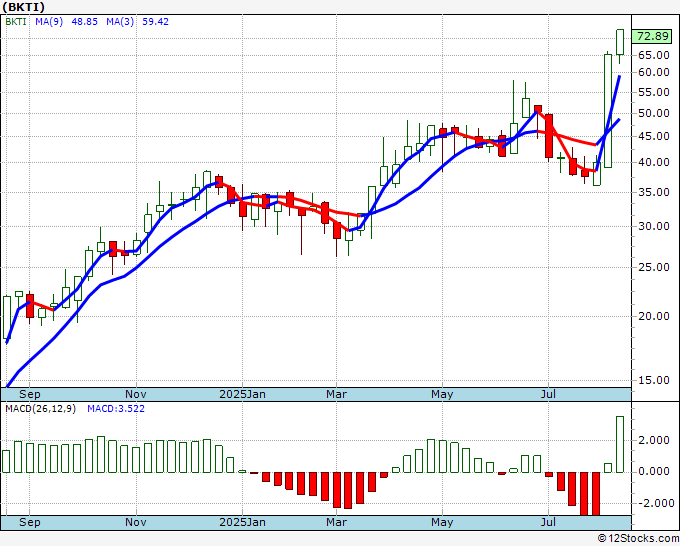Click the MA(9) legend label

[49, 22]
